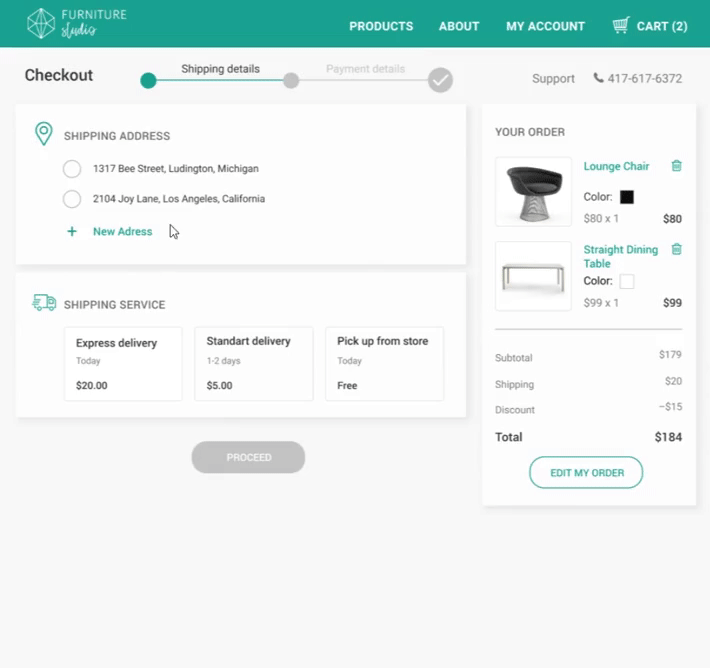Viewport: 710px width, 668px height.
Task: Click the plus icon for new address
Action: (x=72, y=232)
